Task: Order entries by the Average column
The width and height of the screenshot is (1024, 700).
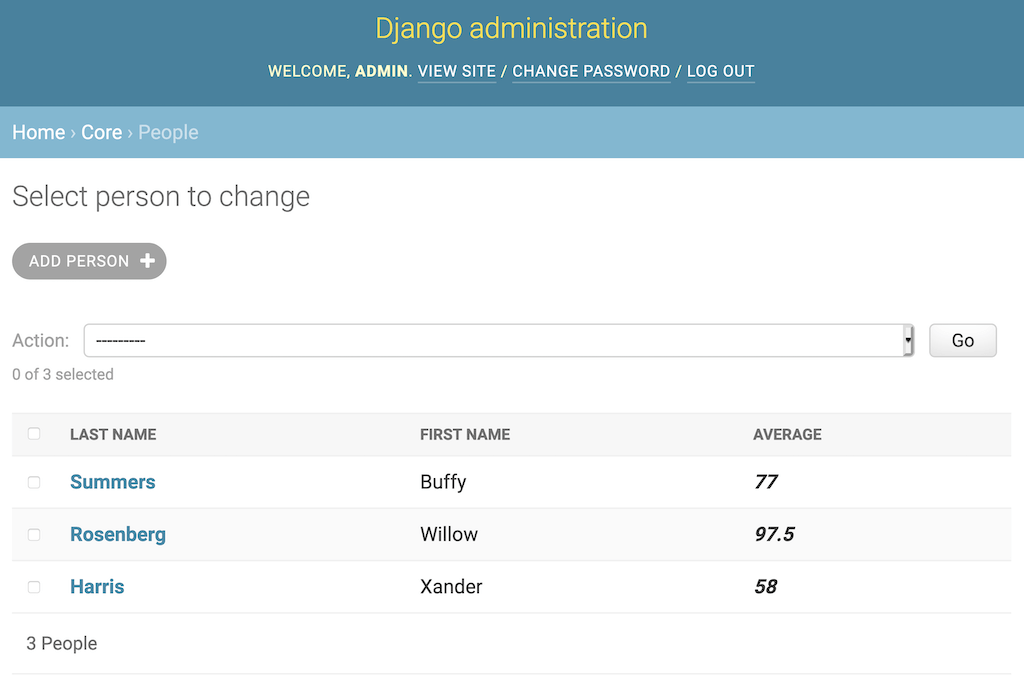Action: coord(787,434)
